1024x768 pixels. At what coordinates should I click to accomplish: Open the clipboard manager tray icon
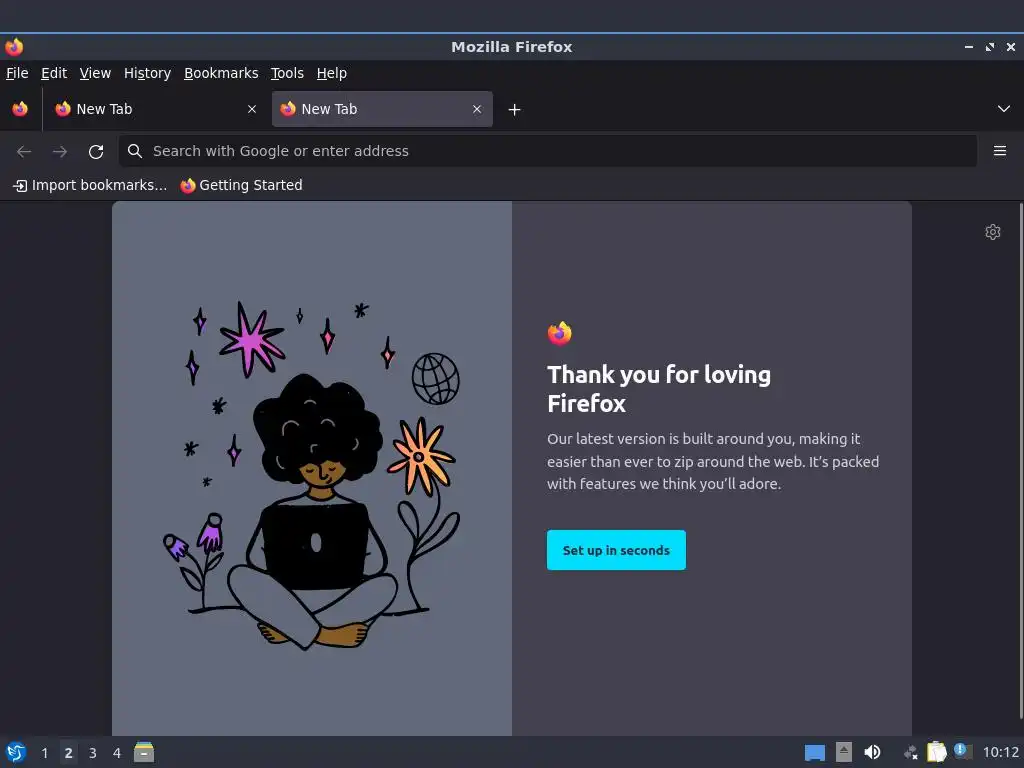[x=936, y=752]
